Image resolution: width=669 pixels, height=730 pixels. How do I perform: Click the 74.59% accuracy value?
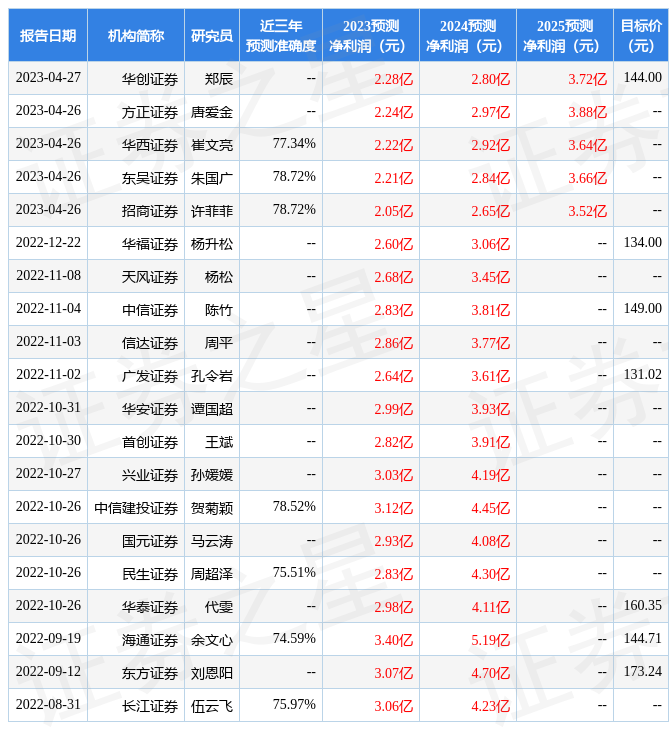point(294,639)
